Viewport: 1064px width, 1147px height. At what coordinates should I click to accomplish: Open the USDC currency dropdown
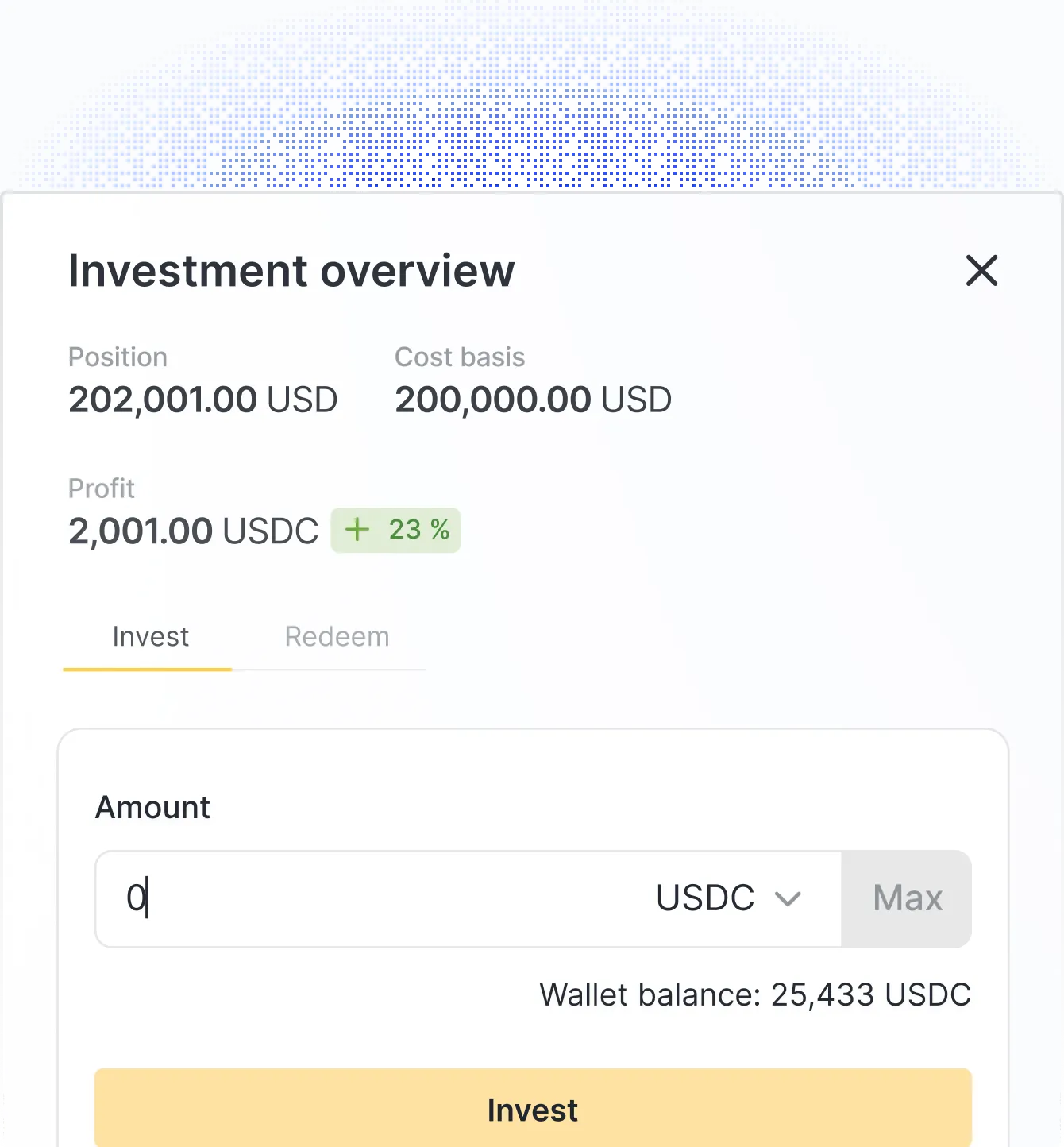pyautogui.click(x=705, y=899)
